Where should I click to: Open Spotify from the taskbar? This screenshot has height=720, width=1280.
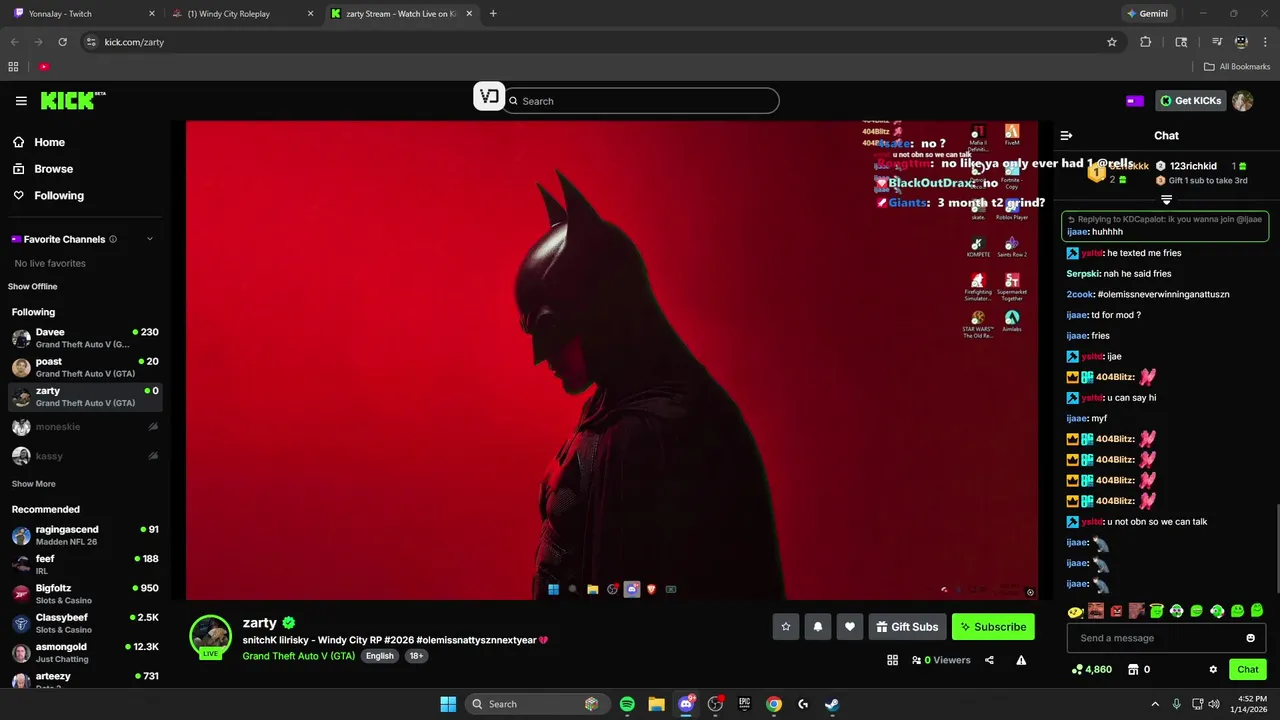pos(627,704)
